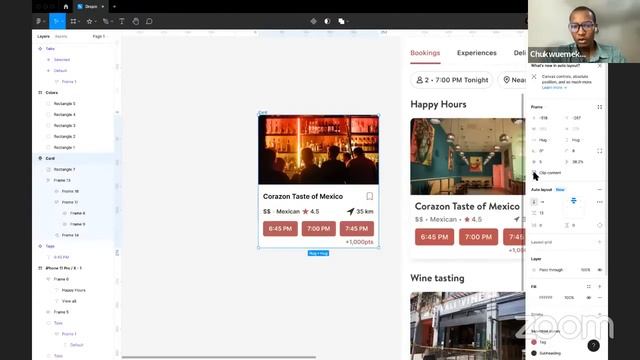Open auto layout advanced options (three dots)
This screenshot has height=360, width=640.
point(600,202)
